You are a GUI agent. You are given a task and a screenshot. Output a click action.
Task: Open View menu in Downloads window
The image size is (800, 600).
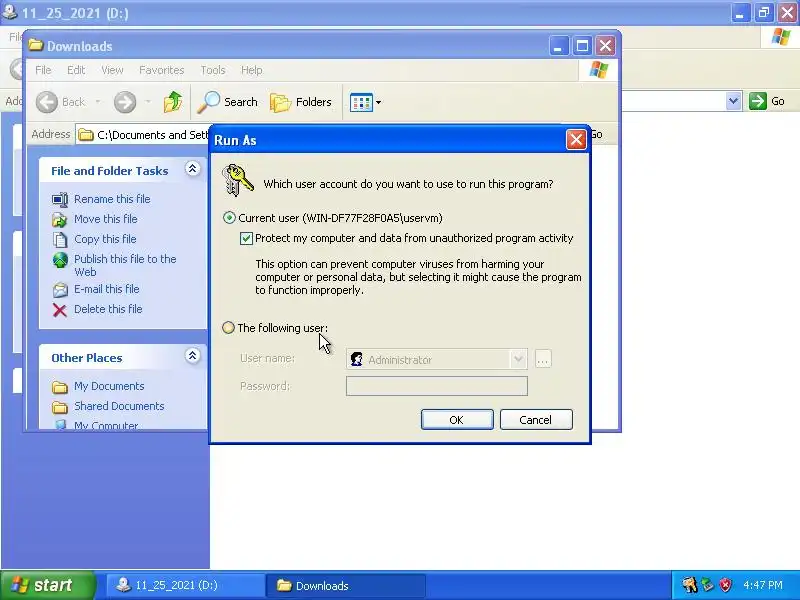coord(112,70)
